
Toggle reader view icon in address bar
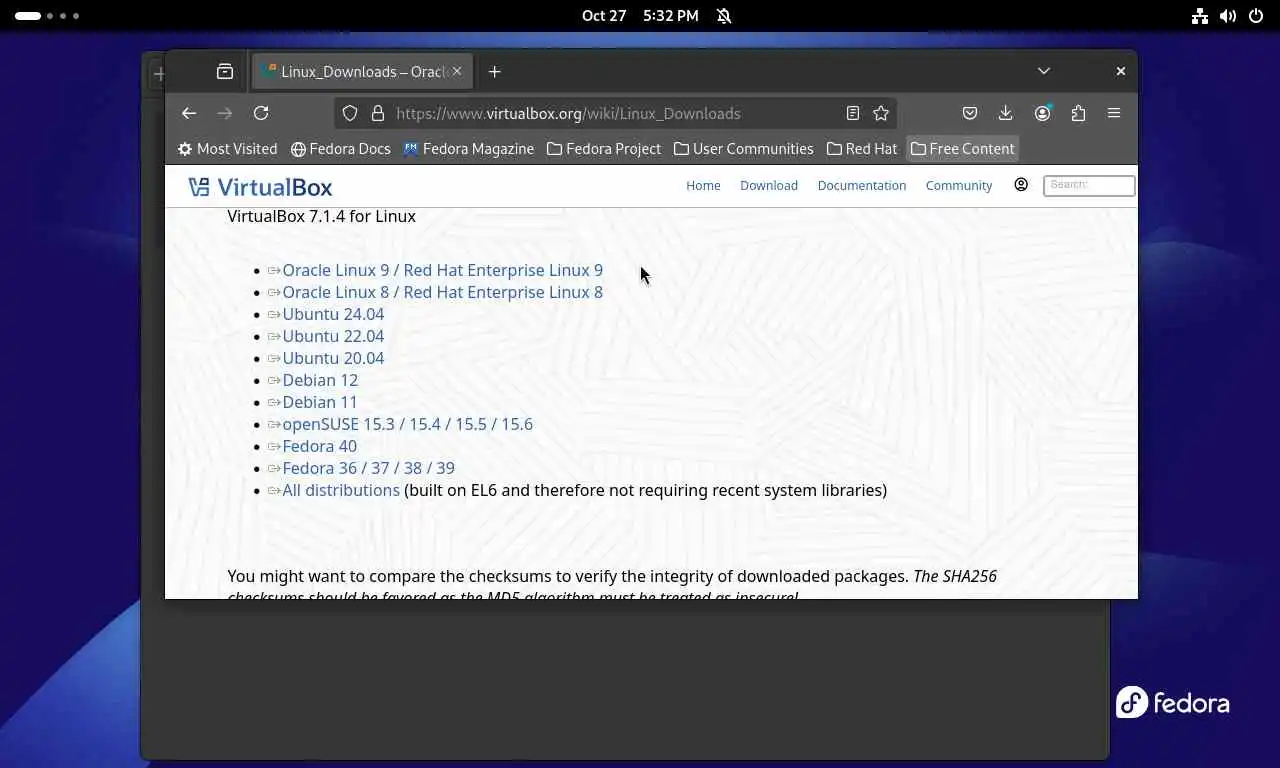click(x=853, y=113)
